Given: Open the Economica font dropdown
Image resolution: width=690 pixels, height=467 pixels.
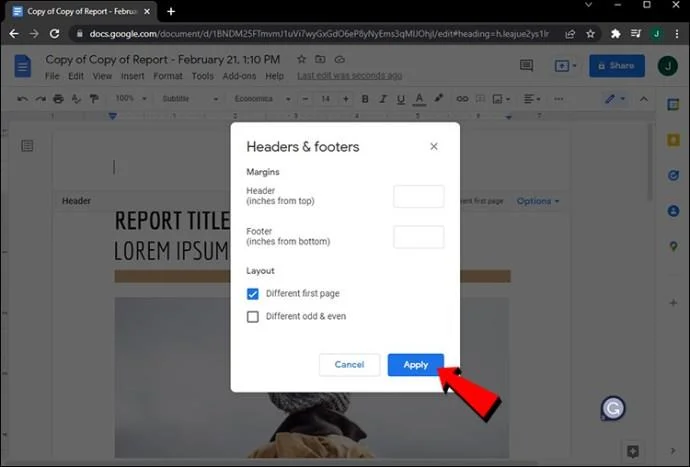Looking at the screenshot, I should pos(262,99).
